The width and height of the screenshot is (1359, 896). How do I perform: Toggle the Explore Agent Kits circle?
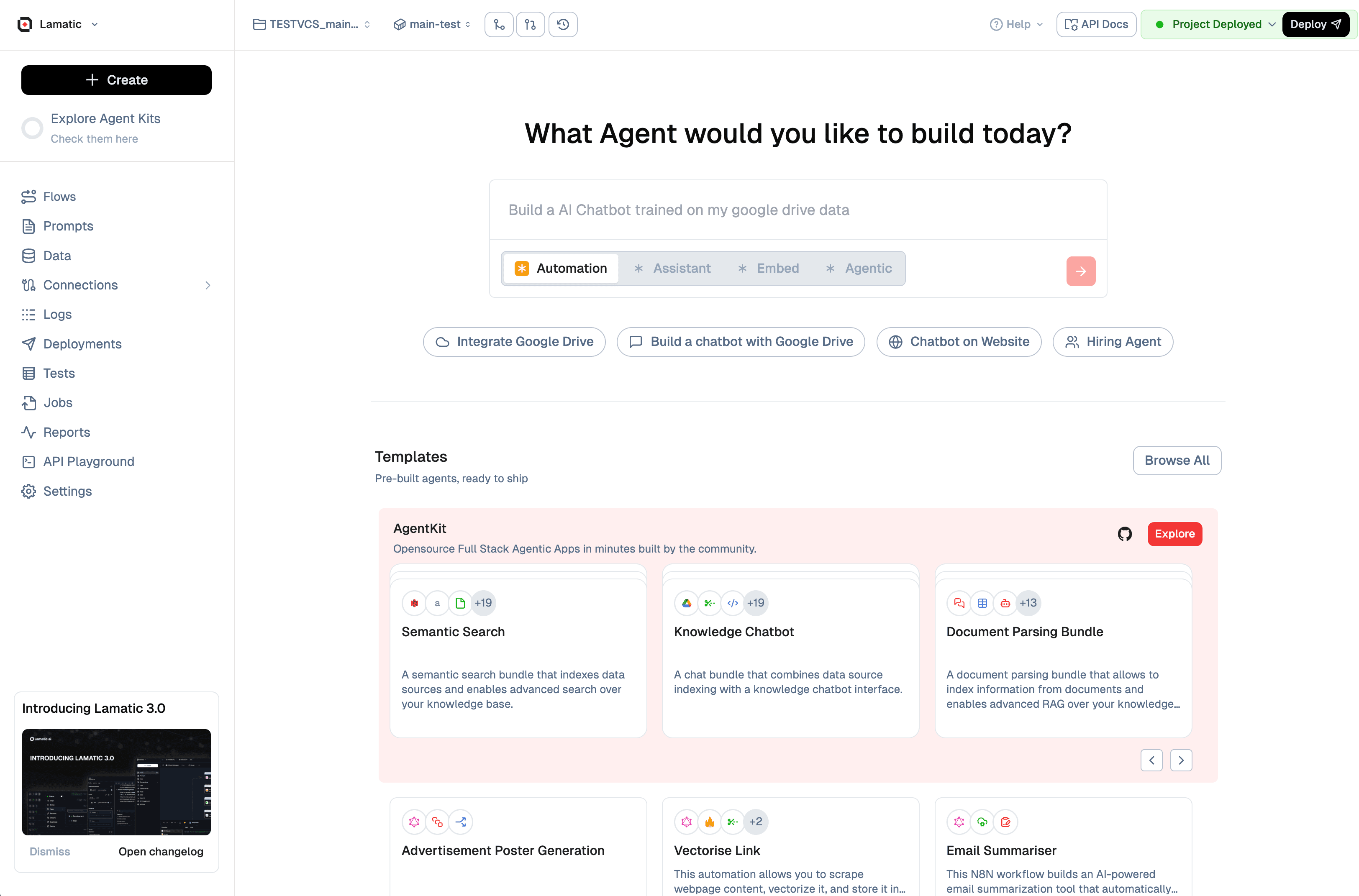(x=33, y=128)
